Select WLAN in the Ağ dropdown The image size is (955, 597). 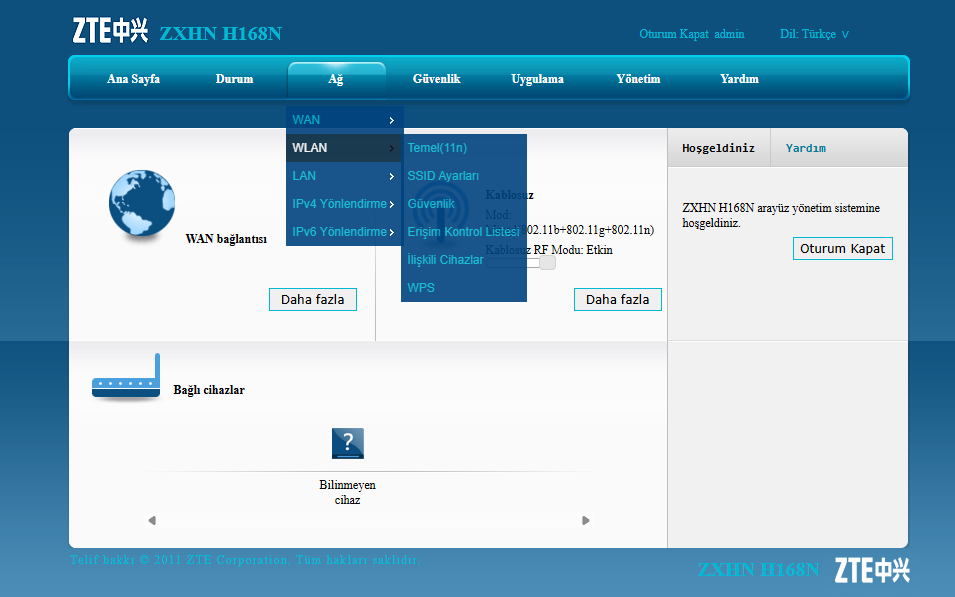[344, 148]
